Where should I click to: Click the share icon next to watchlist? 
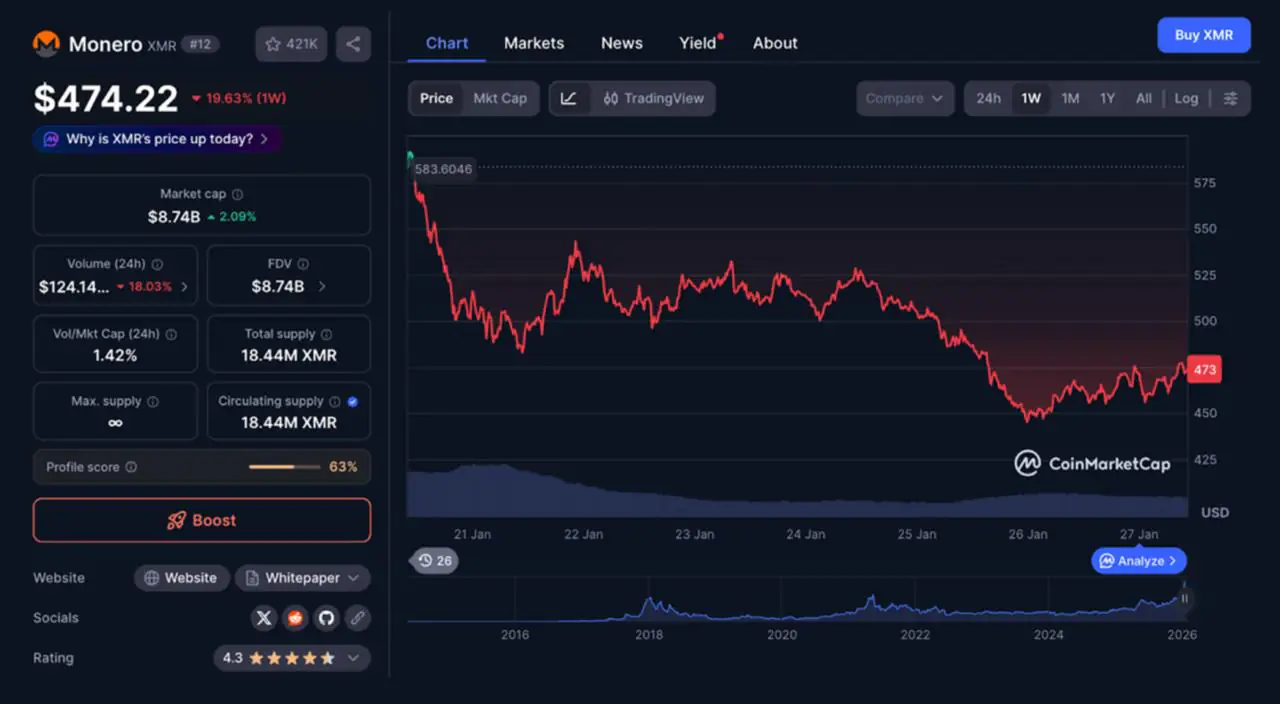pos(353,44)
